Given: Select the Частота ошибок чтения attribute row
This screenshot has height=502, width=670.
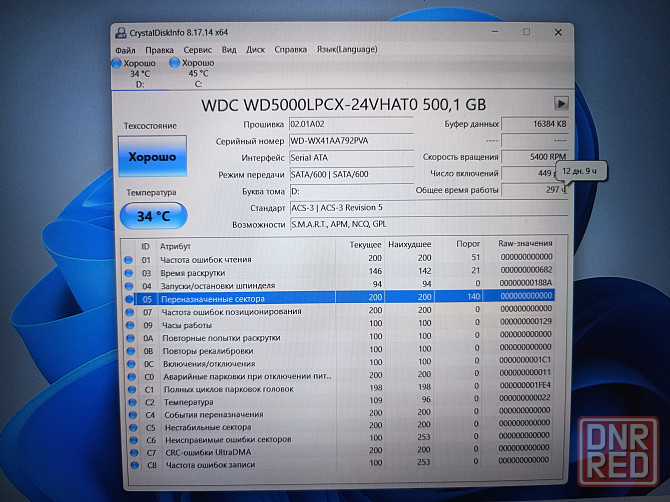Looking at the screenshot, I should pos(339,258).
